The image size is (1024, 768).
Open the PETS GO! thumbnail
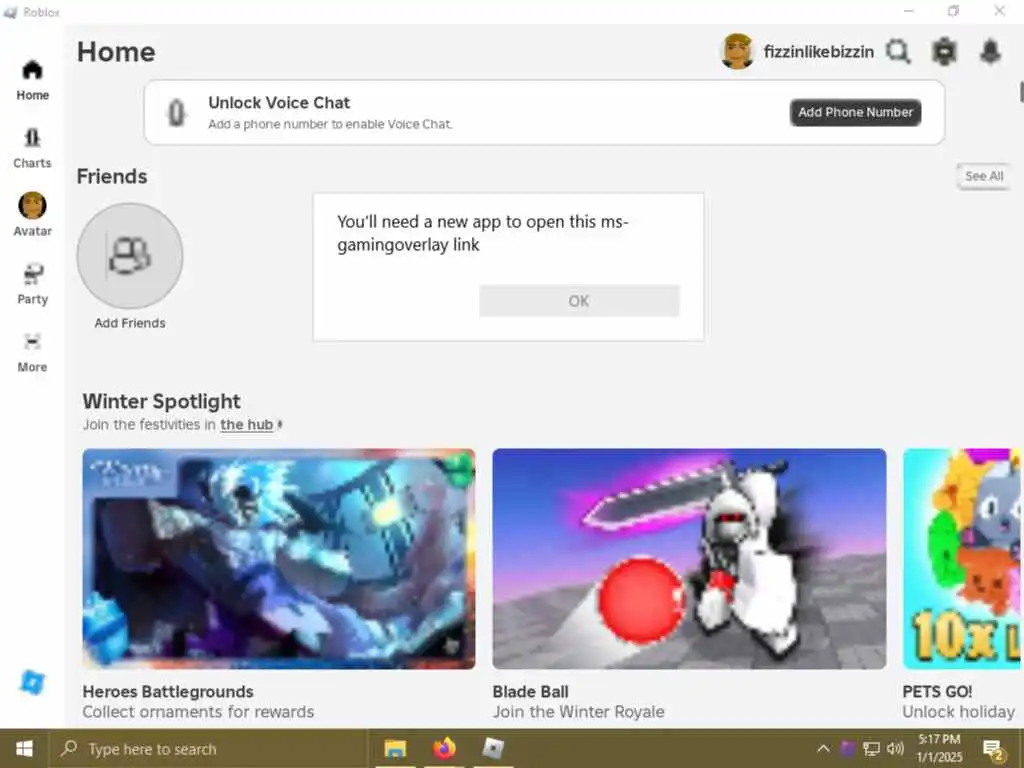coord(963,559)
